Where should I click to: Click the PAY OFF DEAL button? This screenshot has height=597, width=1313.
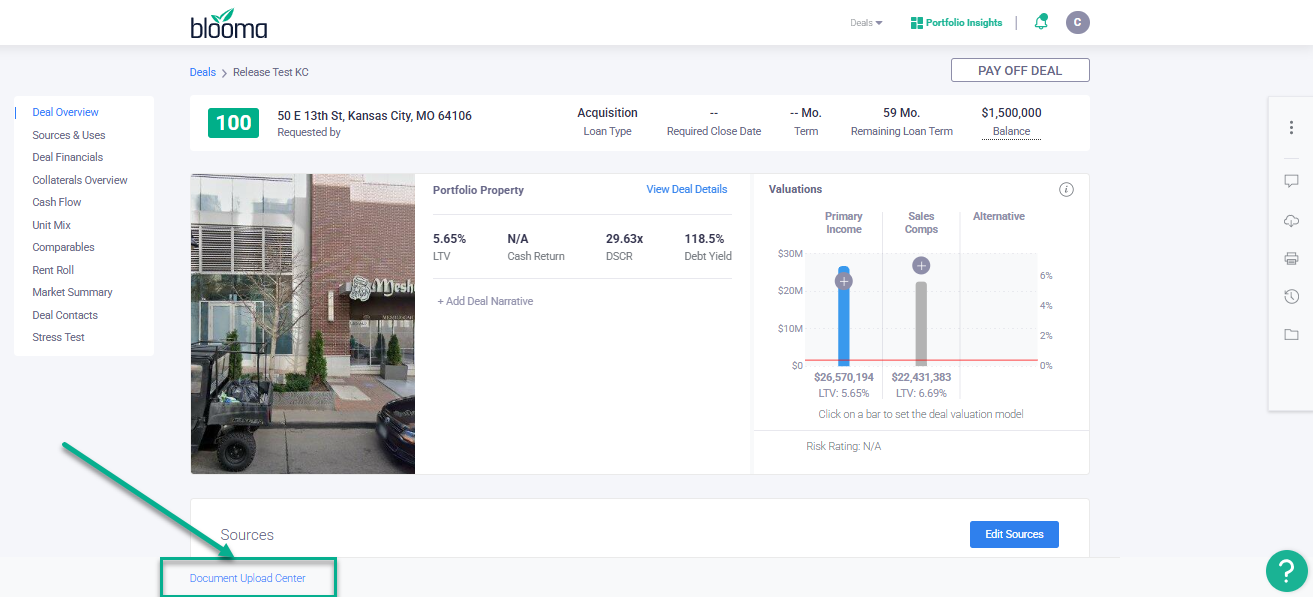click(1019, 70)
